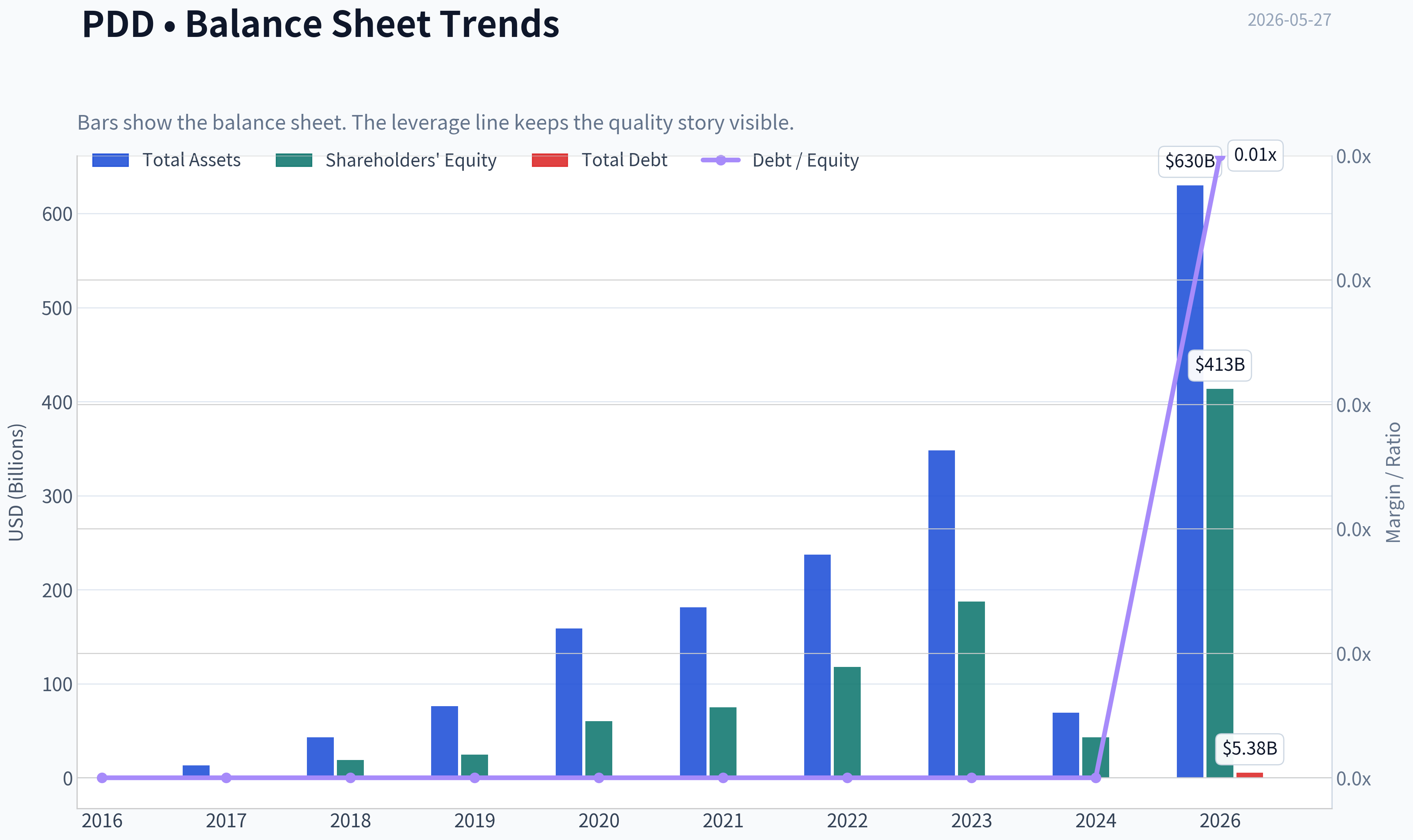1413x840 pixels.
Task: Click the 0.01x ratio label
Action: point(1255,155)
